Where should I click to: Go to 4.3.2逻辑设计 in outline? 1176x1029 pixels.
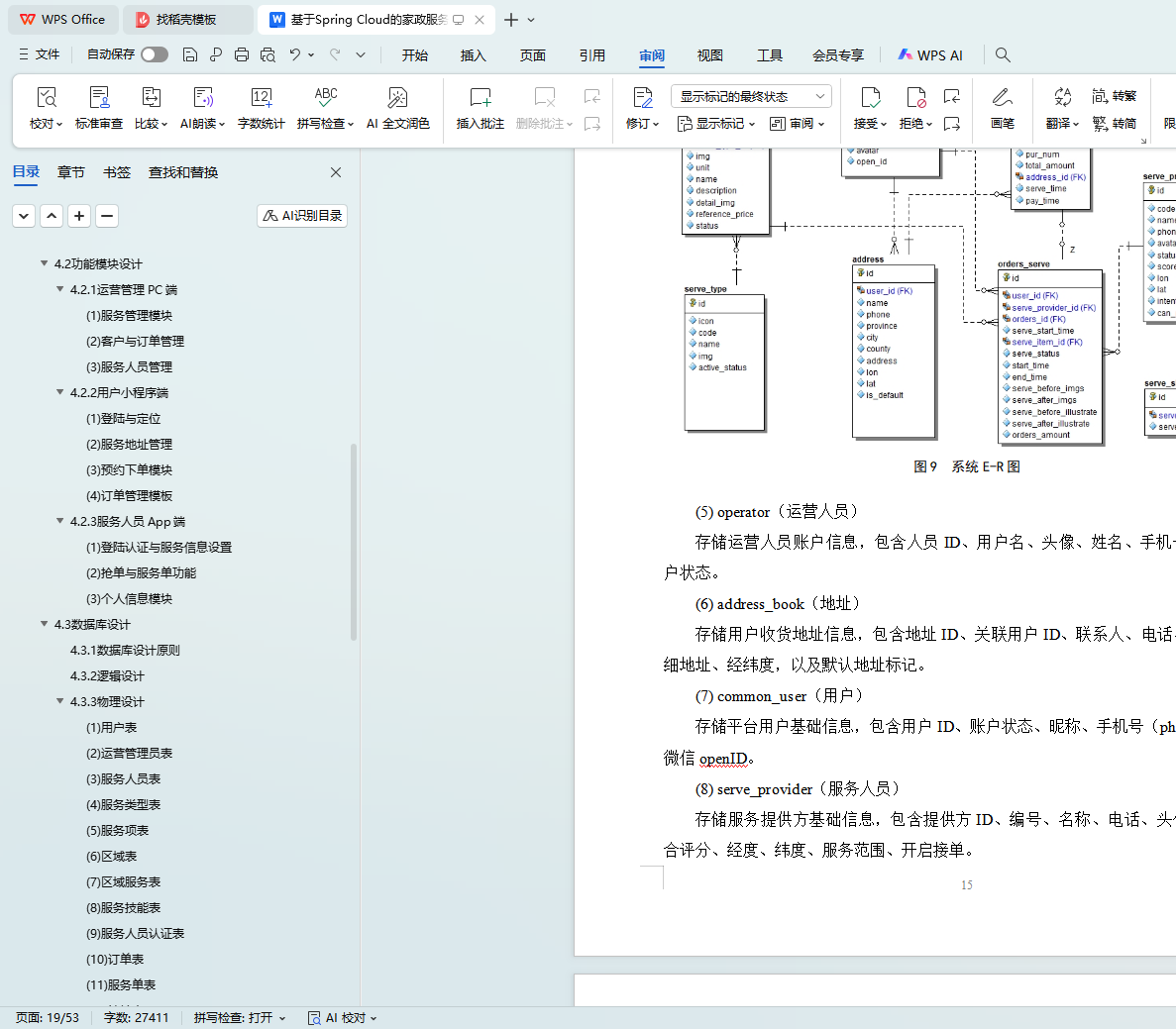tap(107, 675)
